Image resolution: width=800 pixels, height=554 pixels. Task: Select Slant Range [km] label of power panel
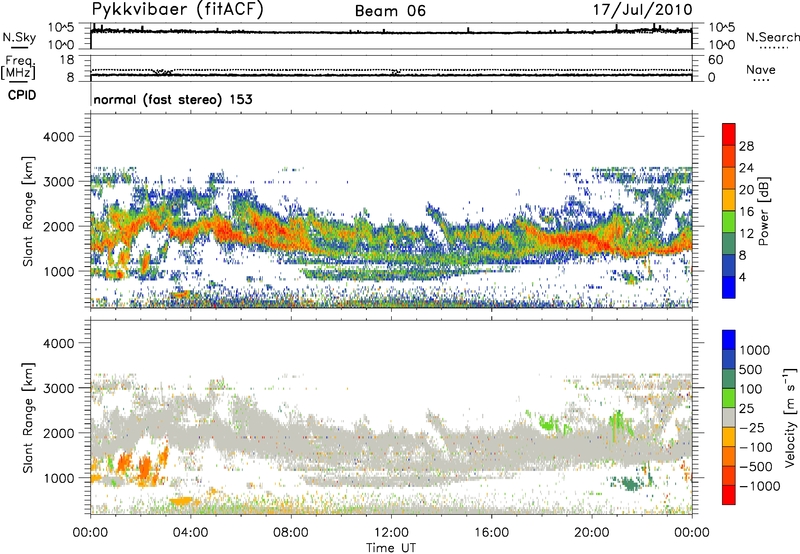point(28,211)
